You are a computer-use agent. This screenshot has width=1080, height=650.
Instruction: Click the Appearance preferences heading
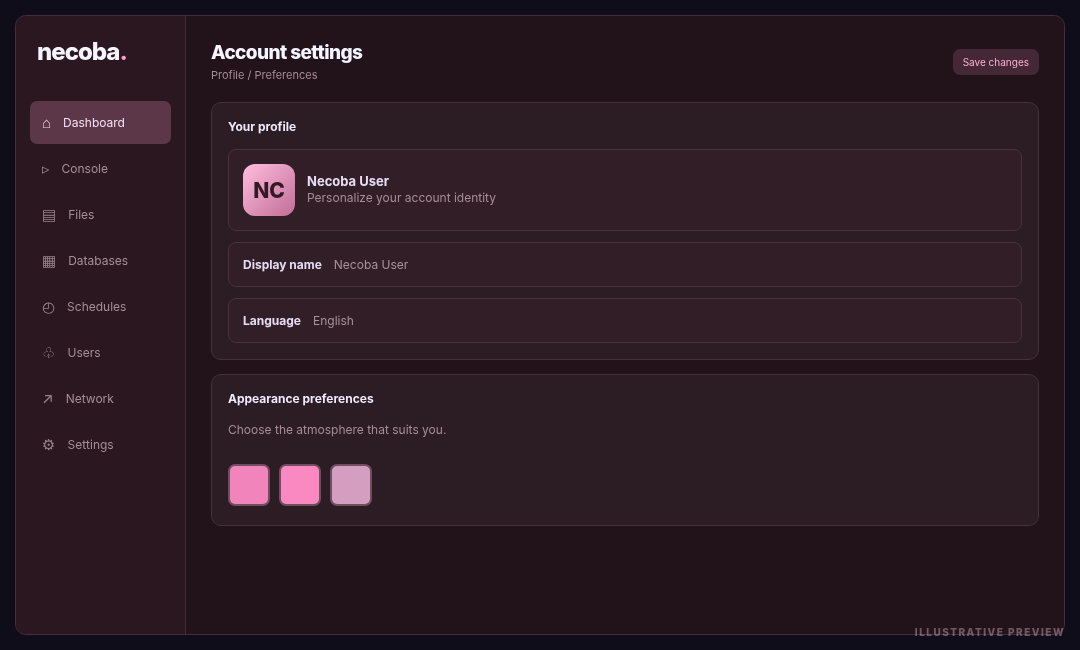point(300,399)
